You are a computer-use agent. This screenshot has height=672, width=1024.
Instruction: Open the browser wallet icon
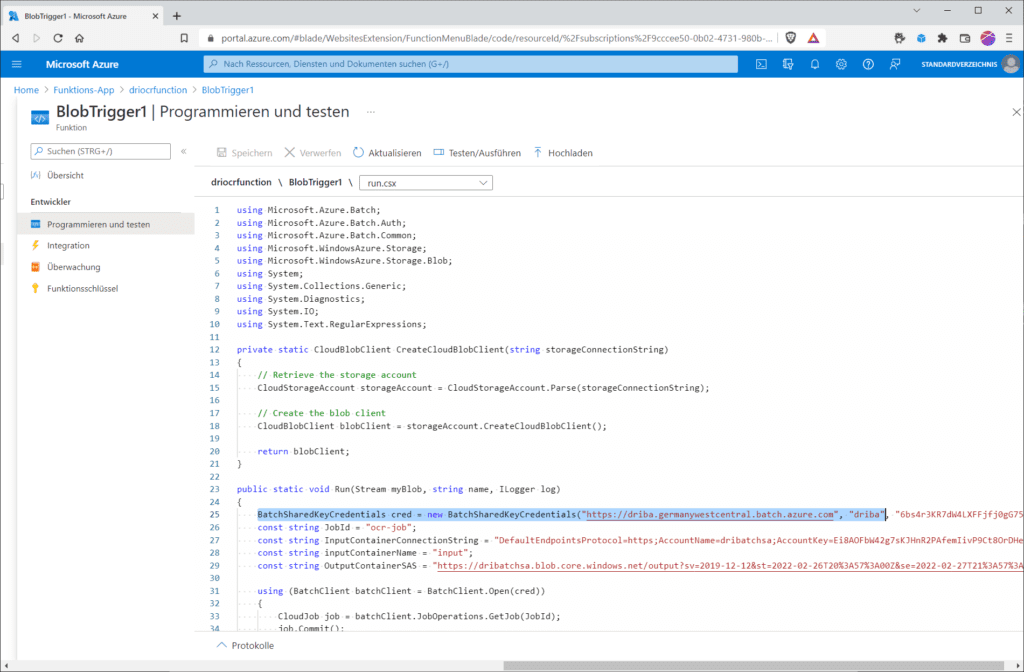click(965, 38)
